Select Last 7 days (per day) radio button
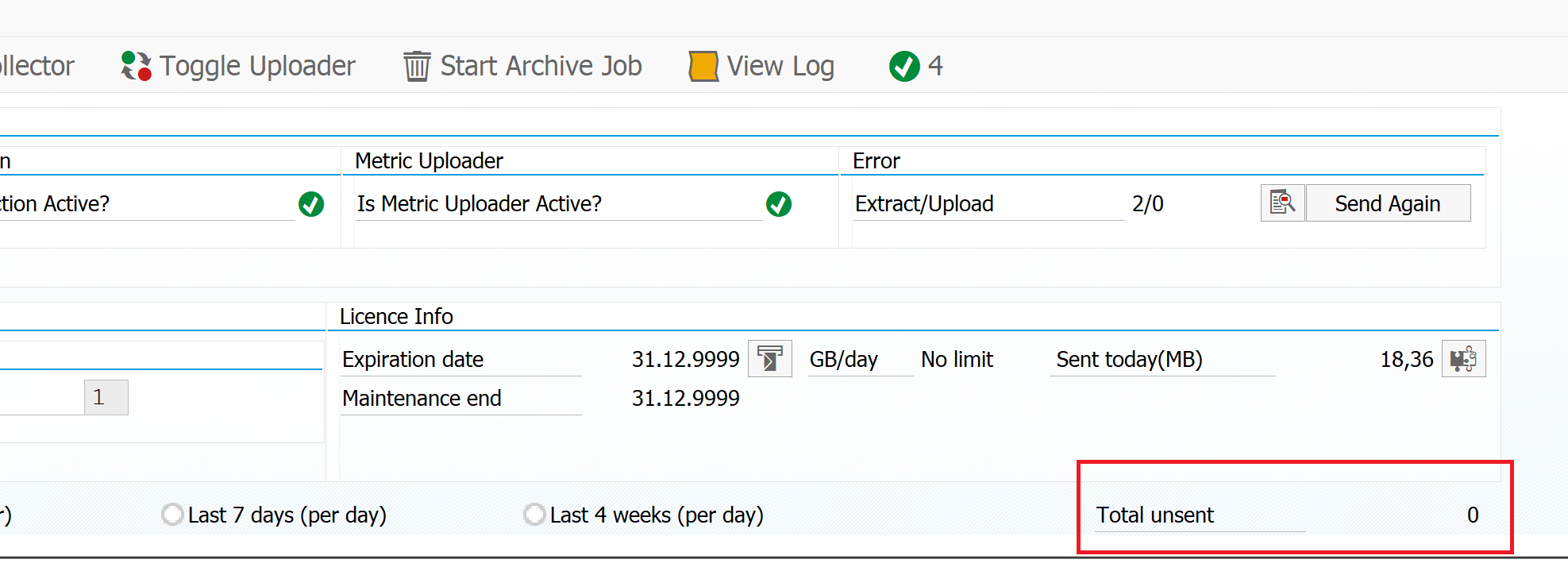 pos(172,515)
